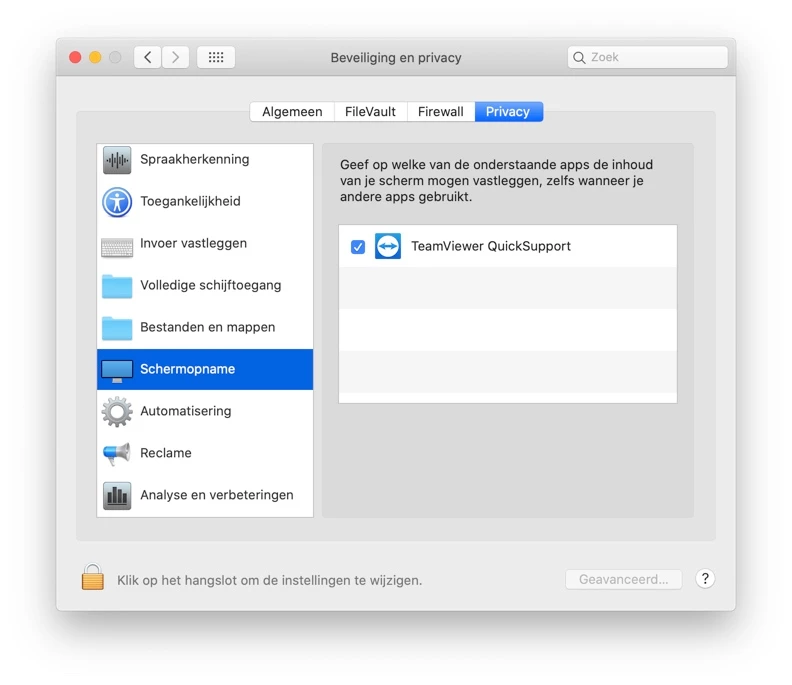Click the Geavanceerd... button
792x685 pixels.
tap(624, 579)
